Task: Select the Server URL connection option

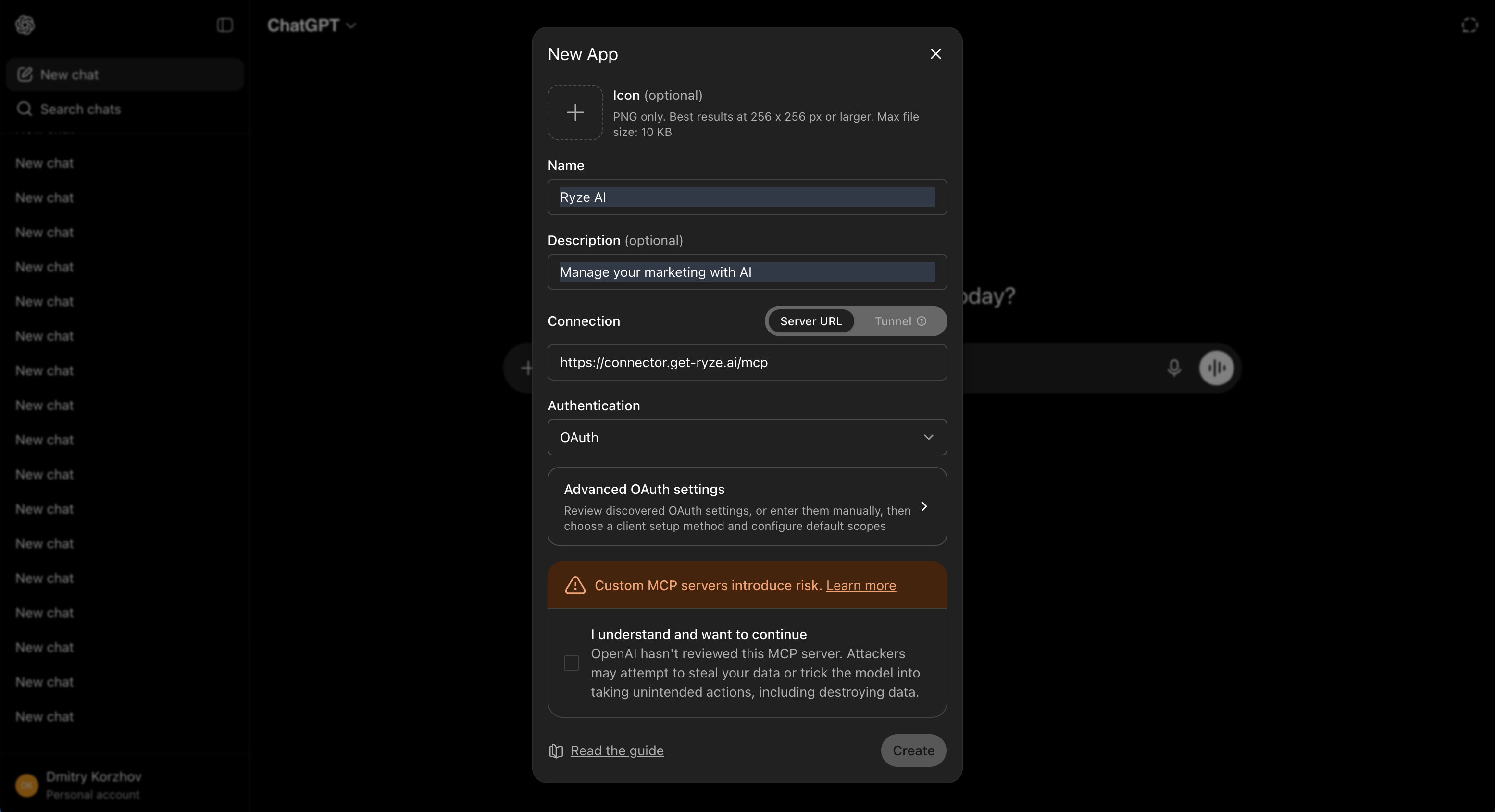Action: [811, 321]
